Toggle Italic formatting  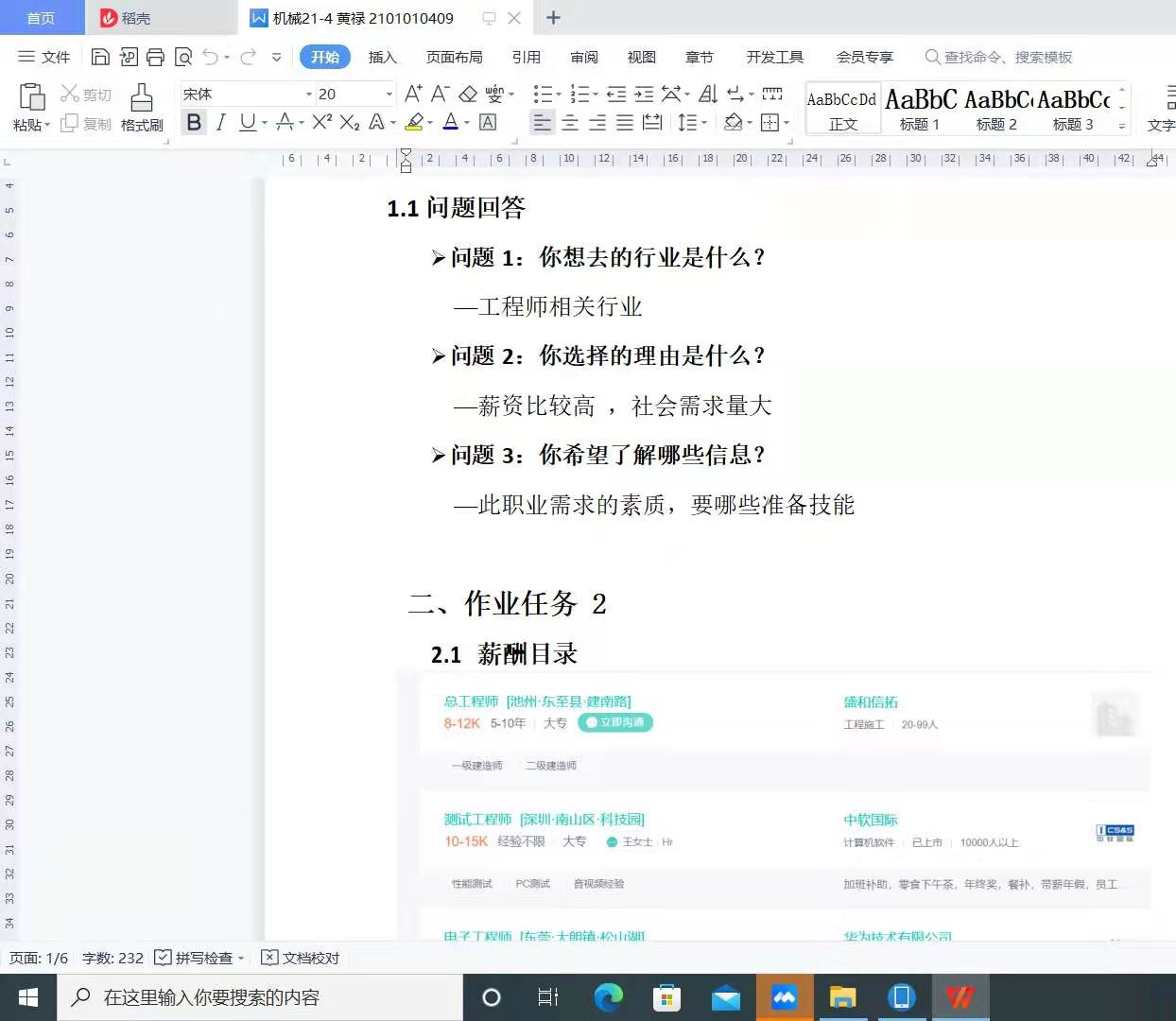pyautogui.click(x=221, y=122)
